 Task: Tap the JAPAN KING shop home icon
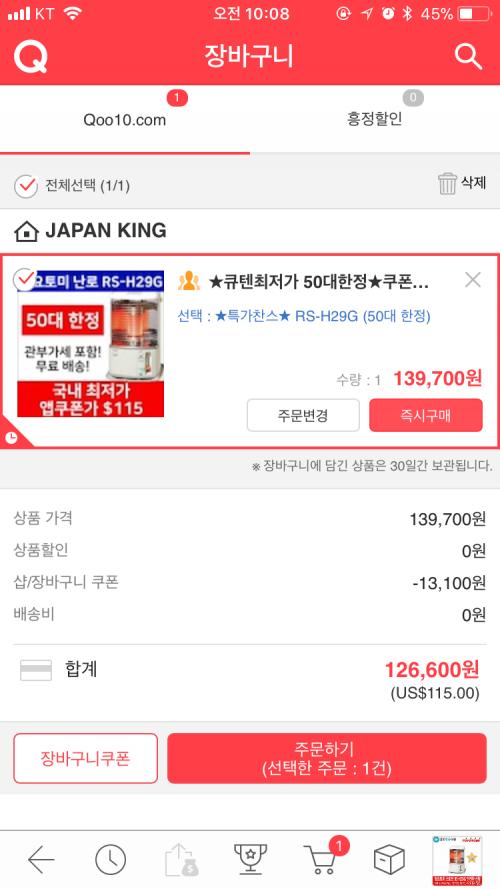tap(26, 231)
